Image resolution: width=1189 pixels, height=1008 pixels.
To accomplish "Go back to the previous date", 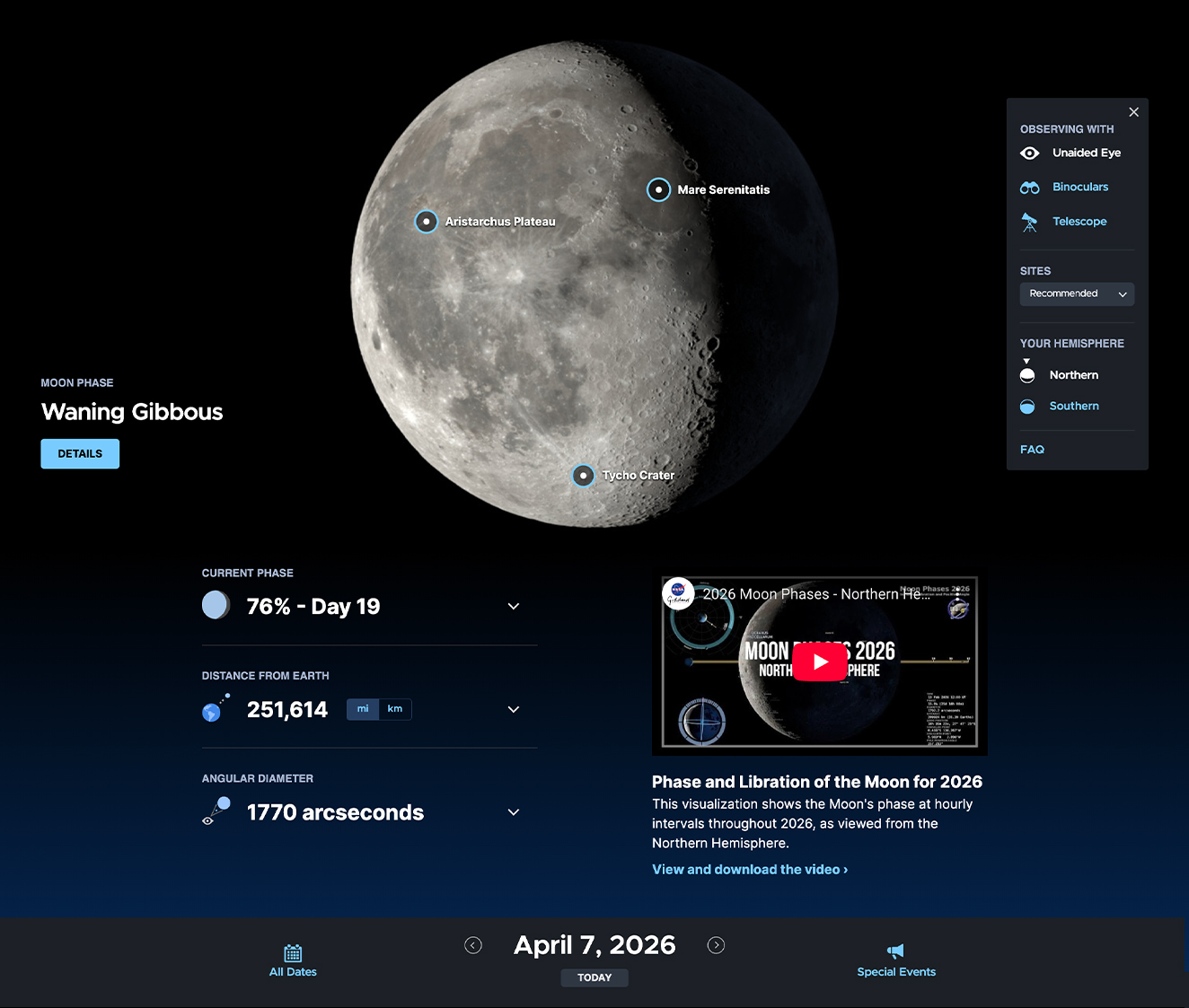I will point(473,945).
